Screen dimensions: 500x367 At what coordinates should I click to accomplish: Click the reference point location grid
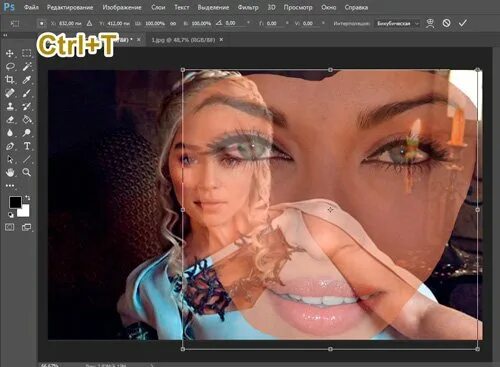(x=42, y=23)
